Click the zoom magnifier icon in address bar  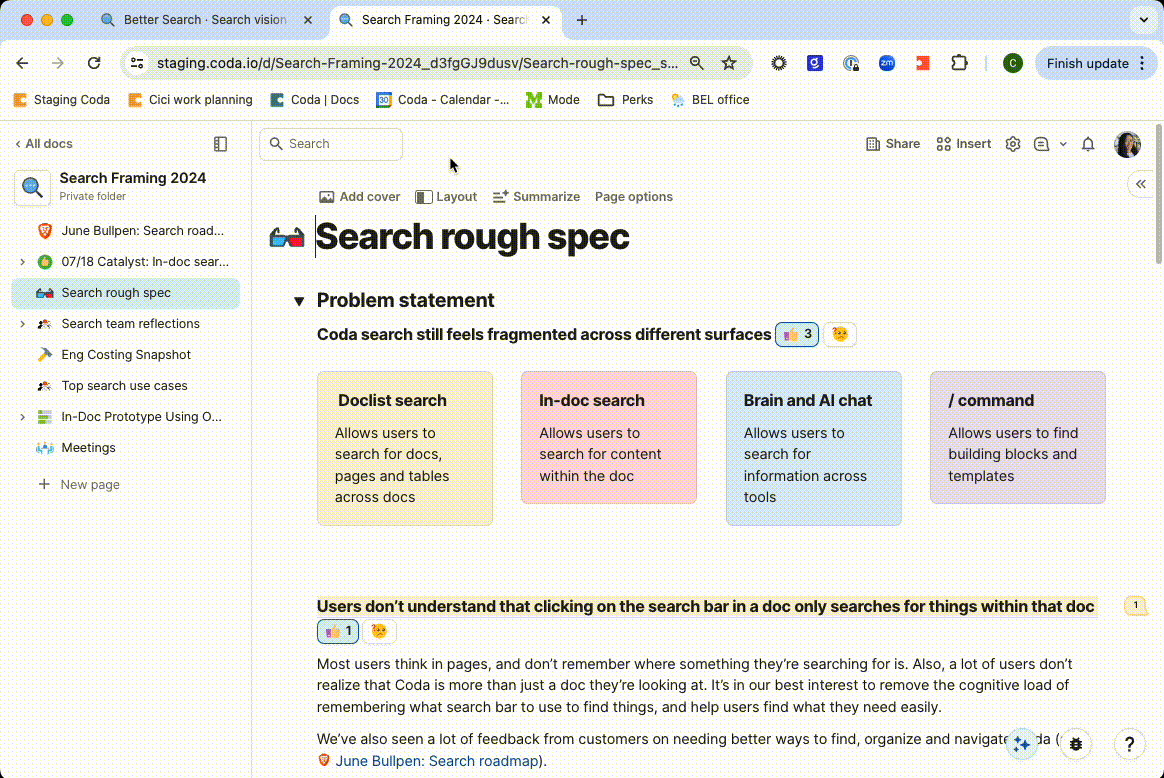tap(696, 63)
